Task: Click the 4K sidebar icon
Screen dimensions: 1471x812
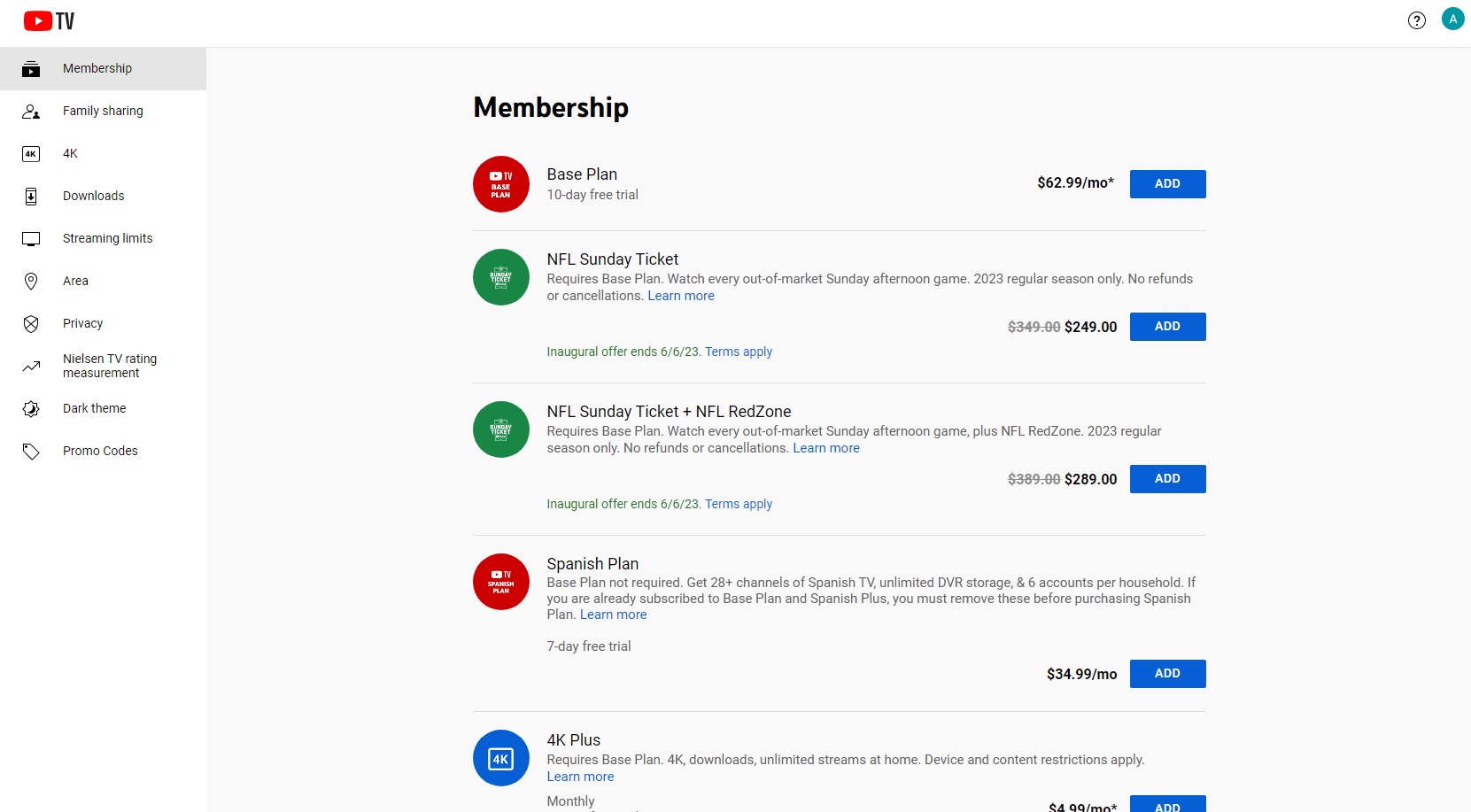Action: [x=31, y=154]
